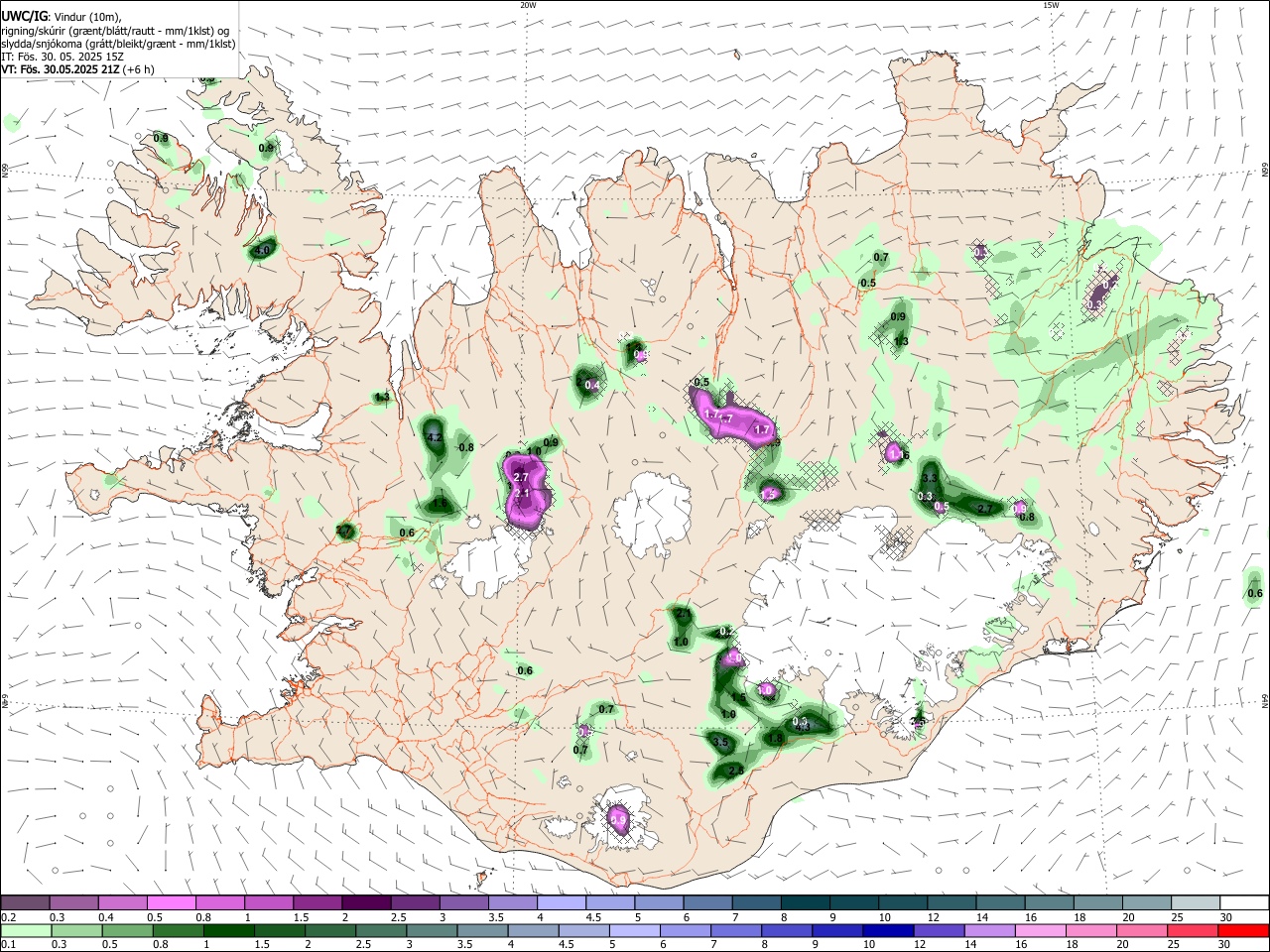Choose the dark plum 0.2 swatch, upper scale
This screenshot has width=1270, height=952.
click(x=25, y=902)
